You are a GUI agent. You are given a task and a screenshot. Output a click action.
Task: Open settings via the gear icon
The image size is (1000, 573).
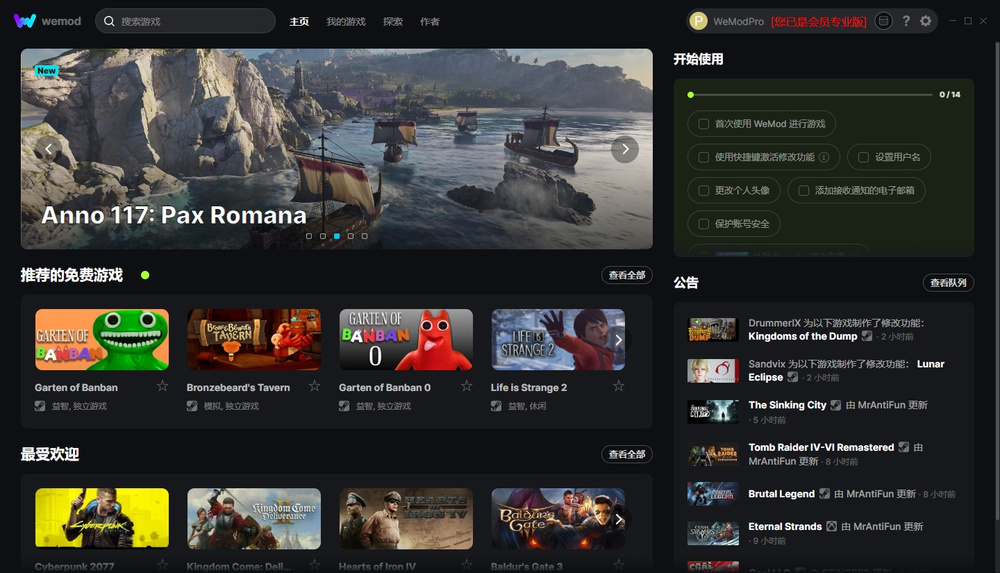coord(926,21)
